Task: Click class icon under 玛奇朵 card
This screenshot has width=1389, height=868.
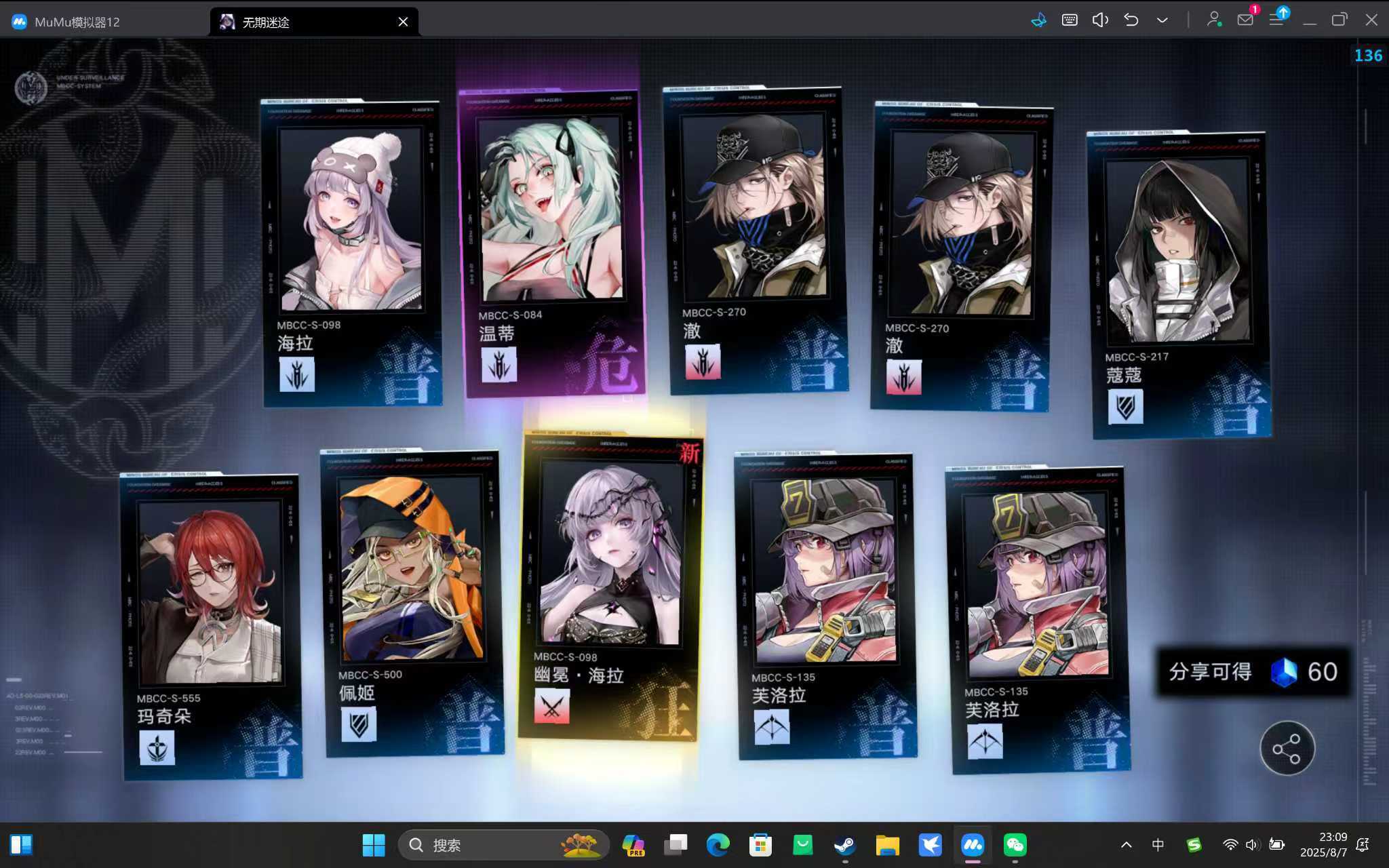Action: point(157,747)
